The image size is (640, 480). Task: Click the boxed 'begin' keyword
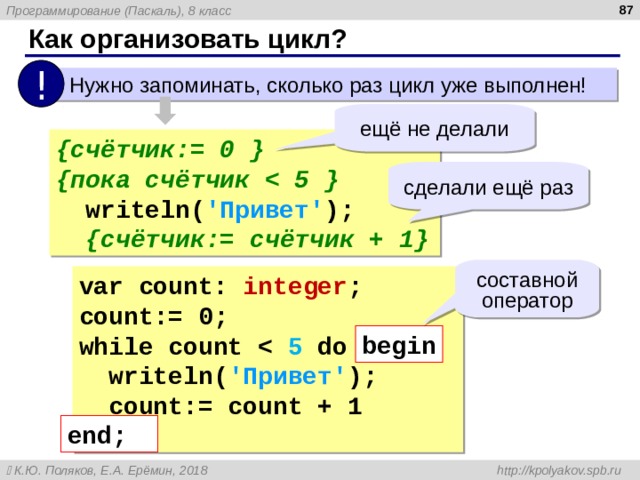[x=399, y=344]
